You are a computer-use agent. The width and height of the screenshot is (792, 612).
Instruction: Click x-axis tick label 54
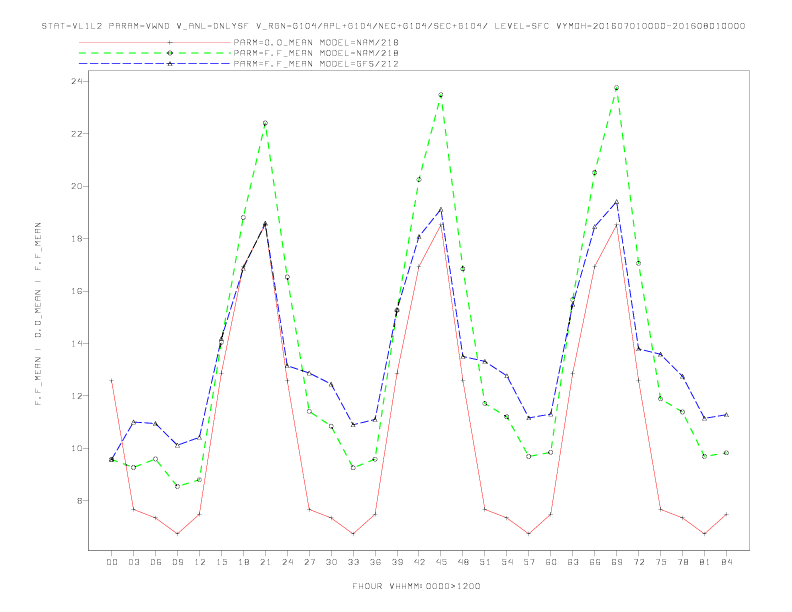[507, 562]
